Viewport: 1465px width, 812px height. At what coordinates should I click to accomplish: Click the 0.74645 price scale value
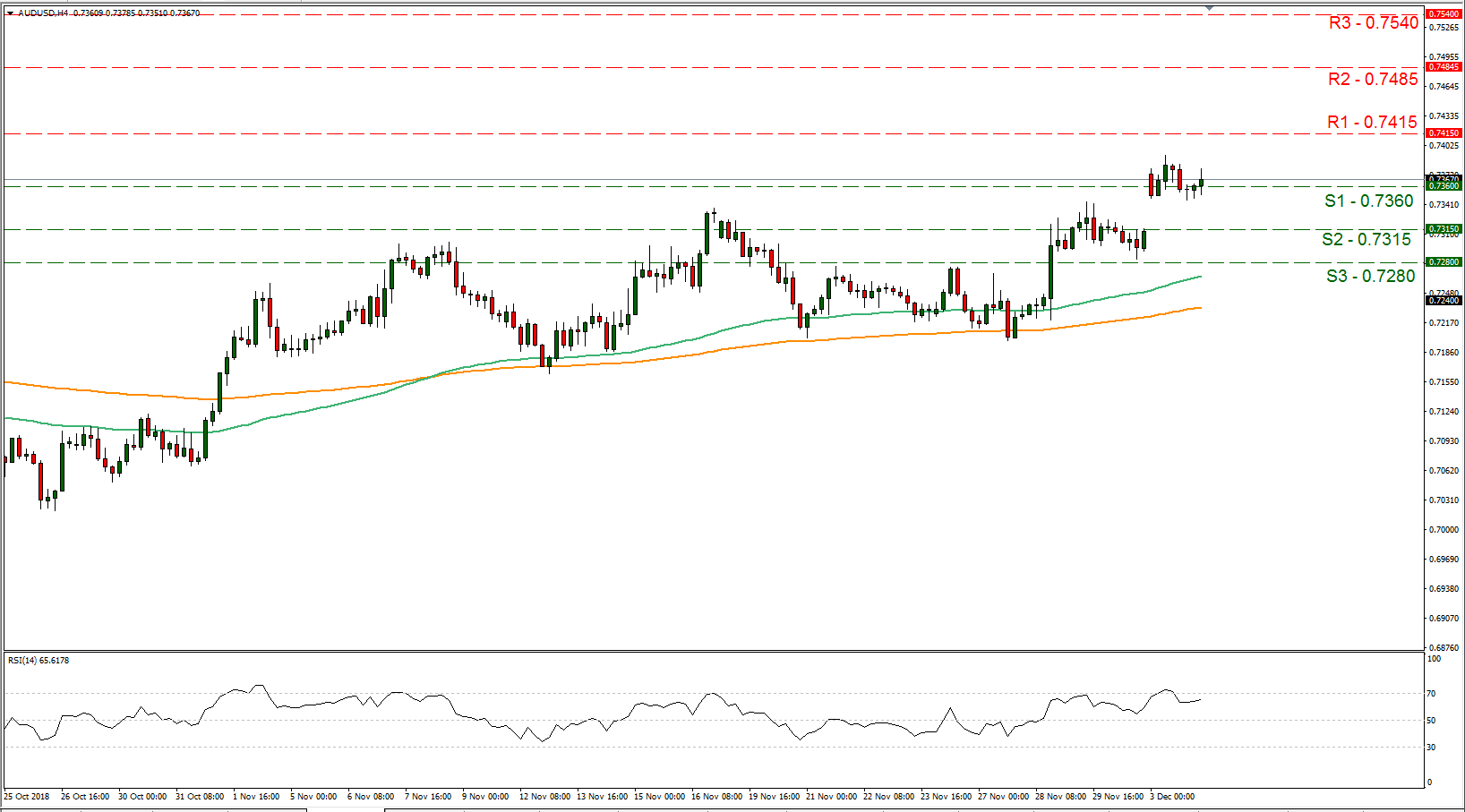tap(1444, 87)
